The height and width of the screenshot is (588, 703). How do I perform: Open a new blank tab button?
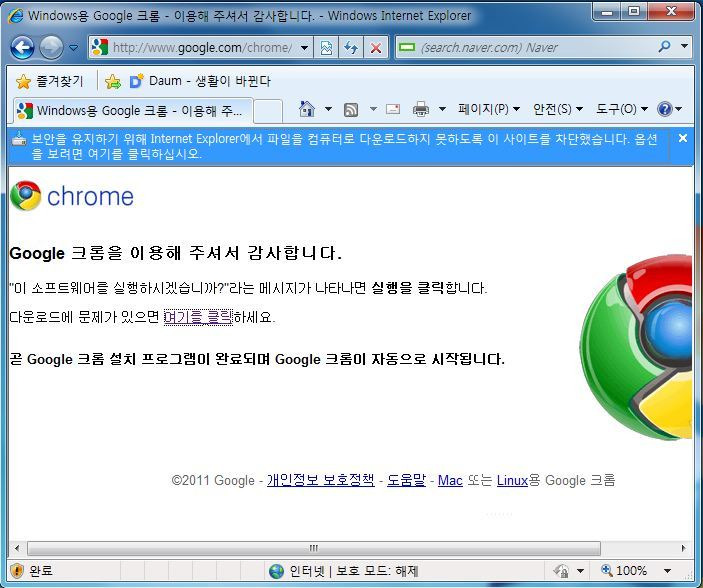[x=268, y=111]
